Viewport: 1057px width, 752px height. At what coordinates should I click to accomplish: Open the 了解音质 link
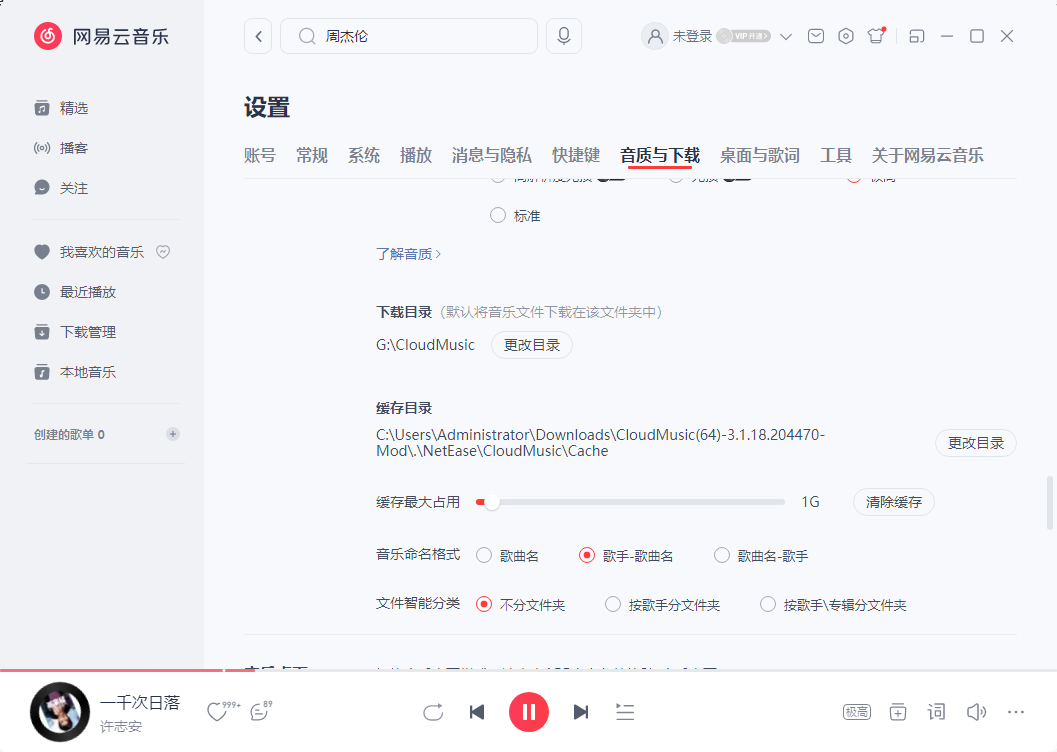408,254
